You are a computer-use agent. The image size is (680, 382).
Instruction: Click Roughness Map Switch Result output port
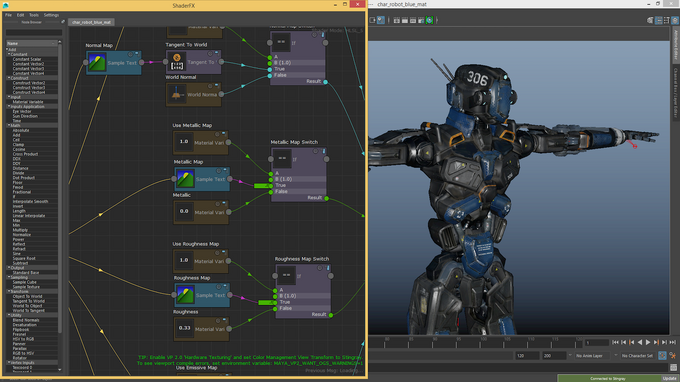[x=331, y=315]
